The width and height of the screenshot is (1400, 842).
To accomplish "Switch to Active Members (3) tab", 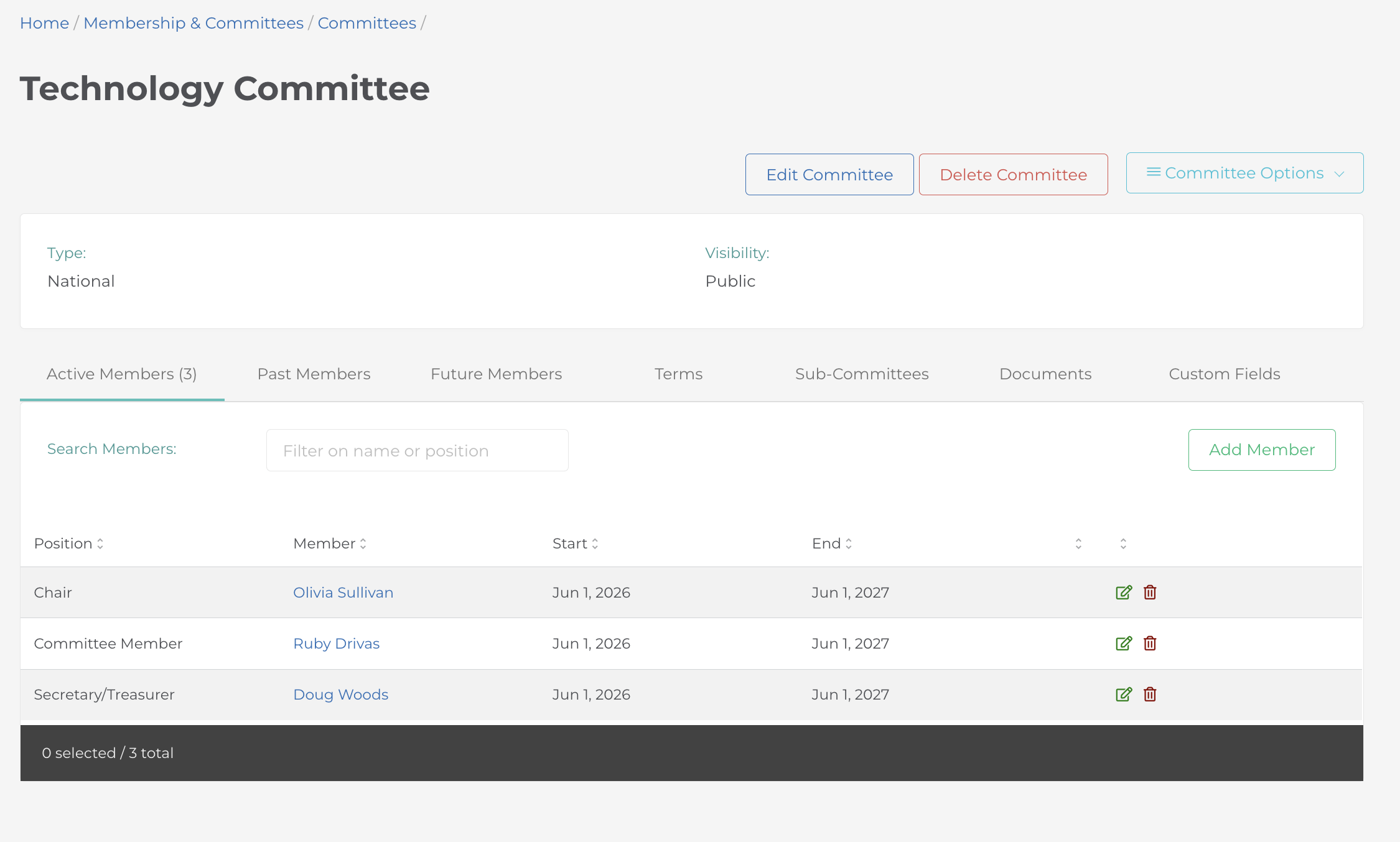I will pos(122,374).
